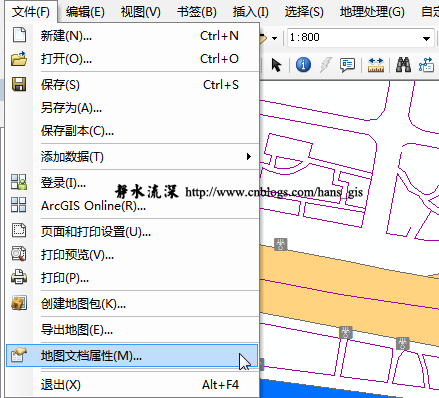Click the printer icon
The image size is (439, 398).
[19, 277]
